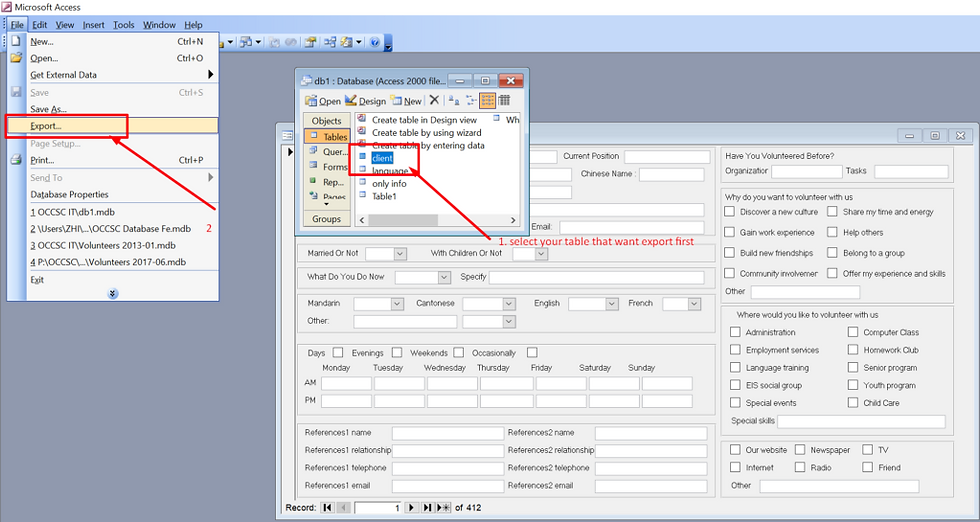Switch to Large Icons view
980x522 pixels.
pyautogui.click(x=454, y=100)
